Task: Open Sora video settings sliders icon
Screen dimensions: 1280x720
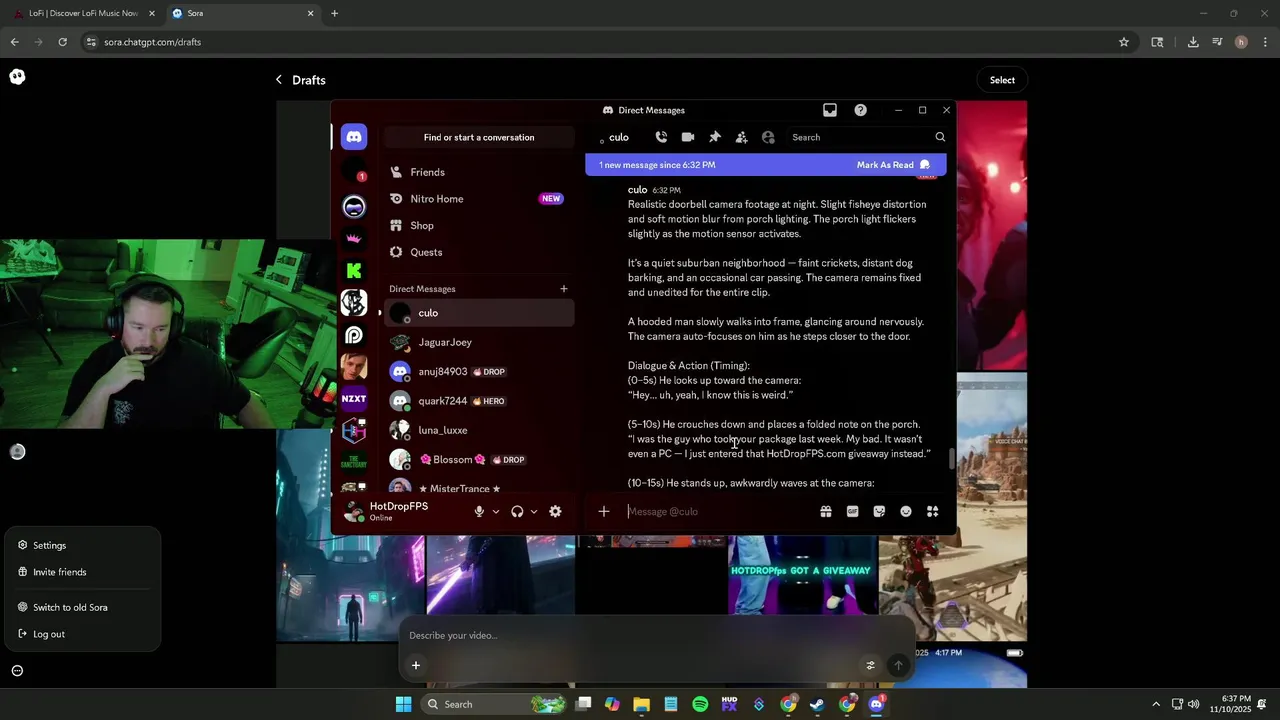Action: [870, 665]
